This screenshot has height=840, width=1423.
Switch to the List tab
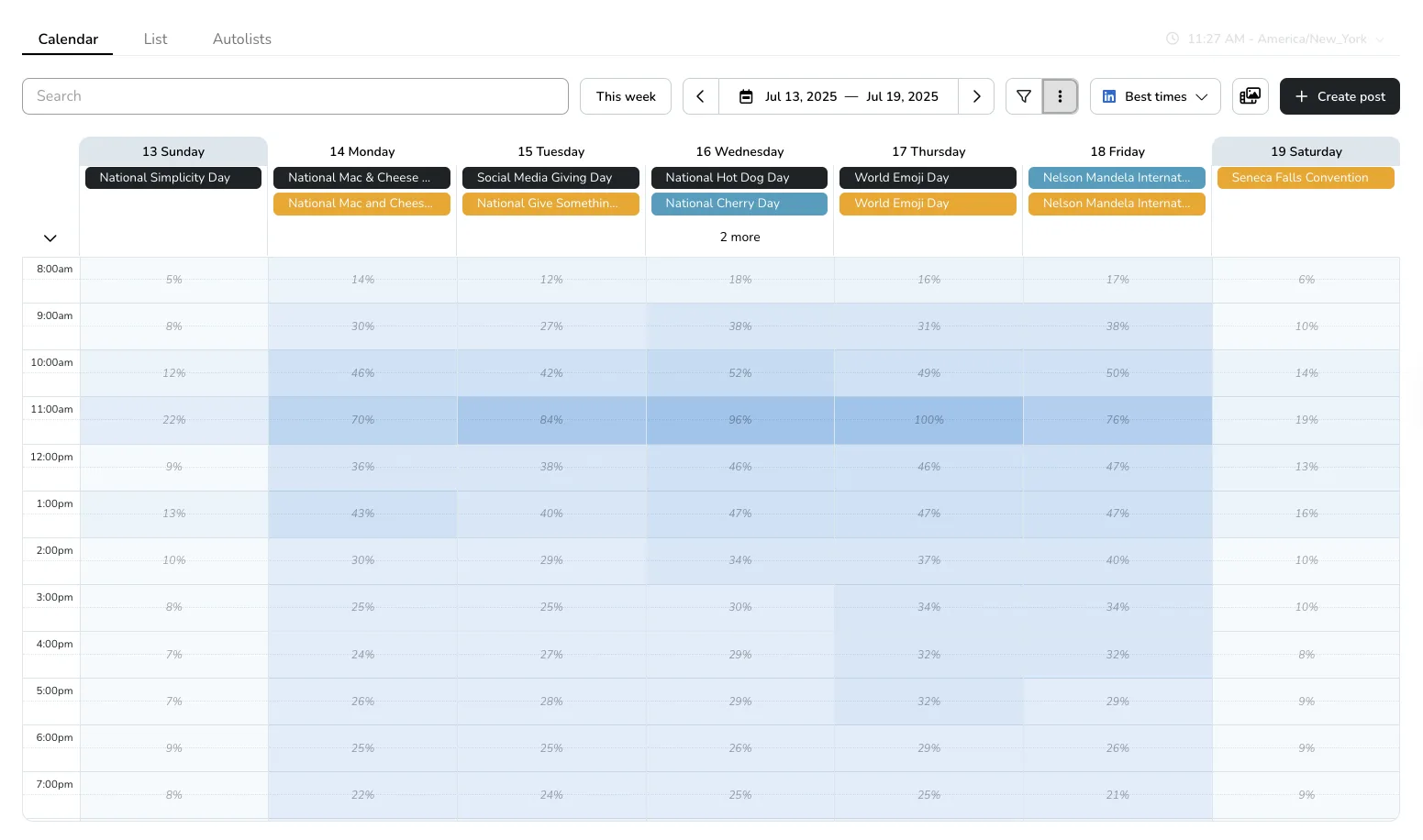click(x=155, y=39)
